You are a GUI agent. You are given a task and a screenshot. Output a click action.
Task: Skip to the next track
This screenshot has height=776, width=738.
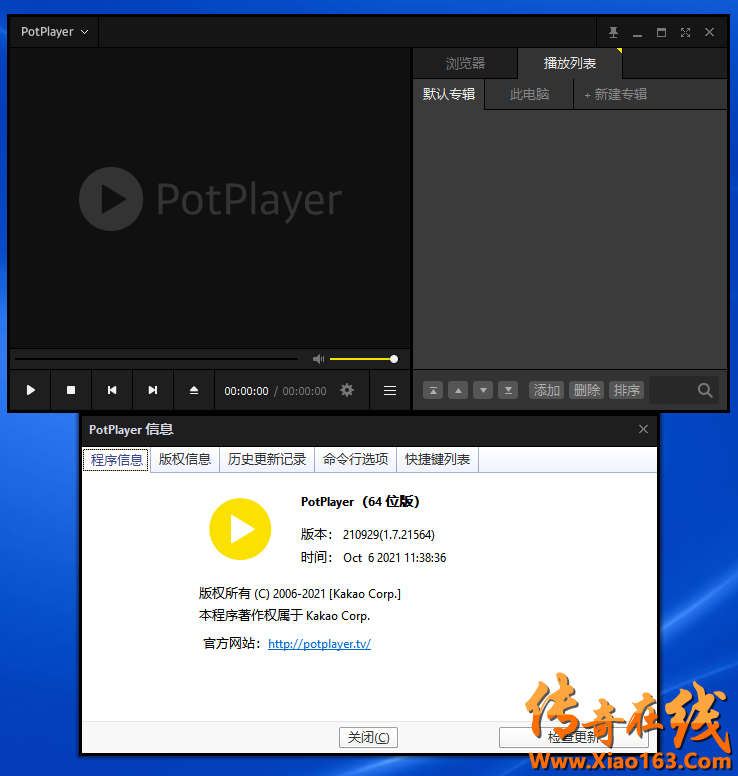(x=153, y=390)
